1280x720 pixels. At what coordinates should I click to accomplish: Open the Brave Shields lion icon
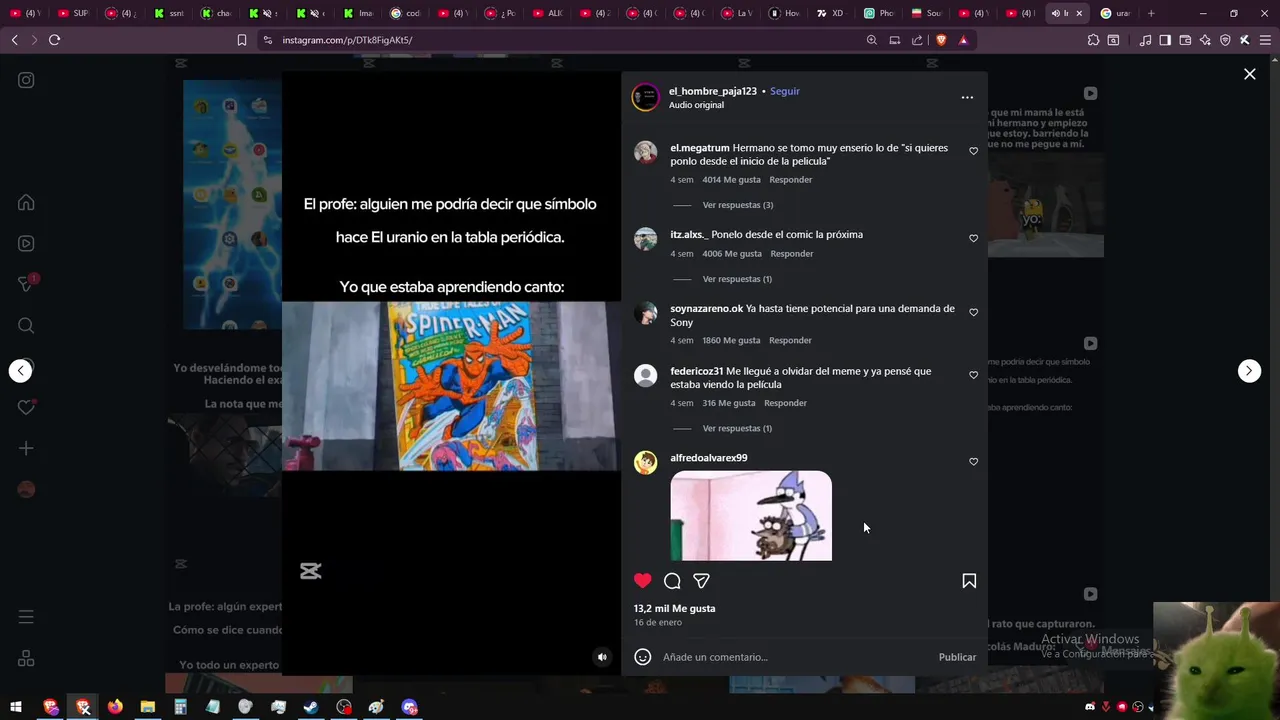coord(941,40)
